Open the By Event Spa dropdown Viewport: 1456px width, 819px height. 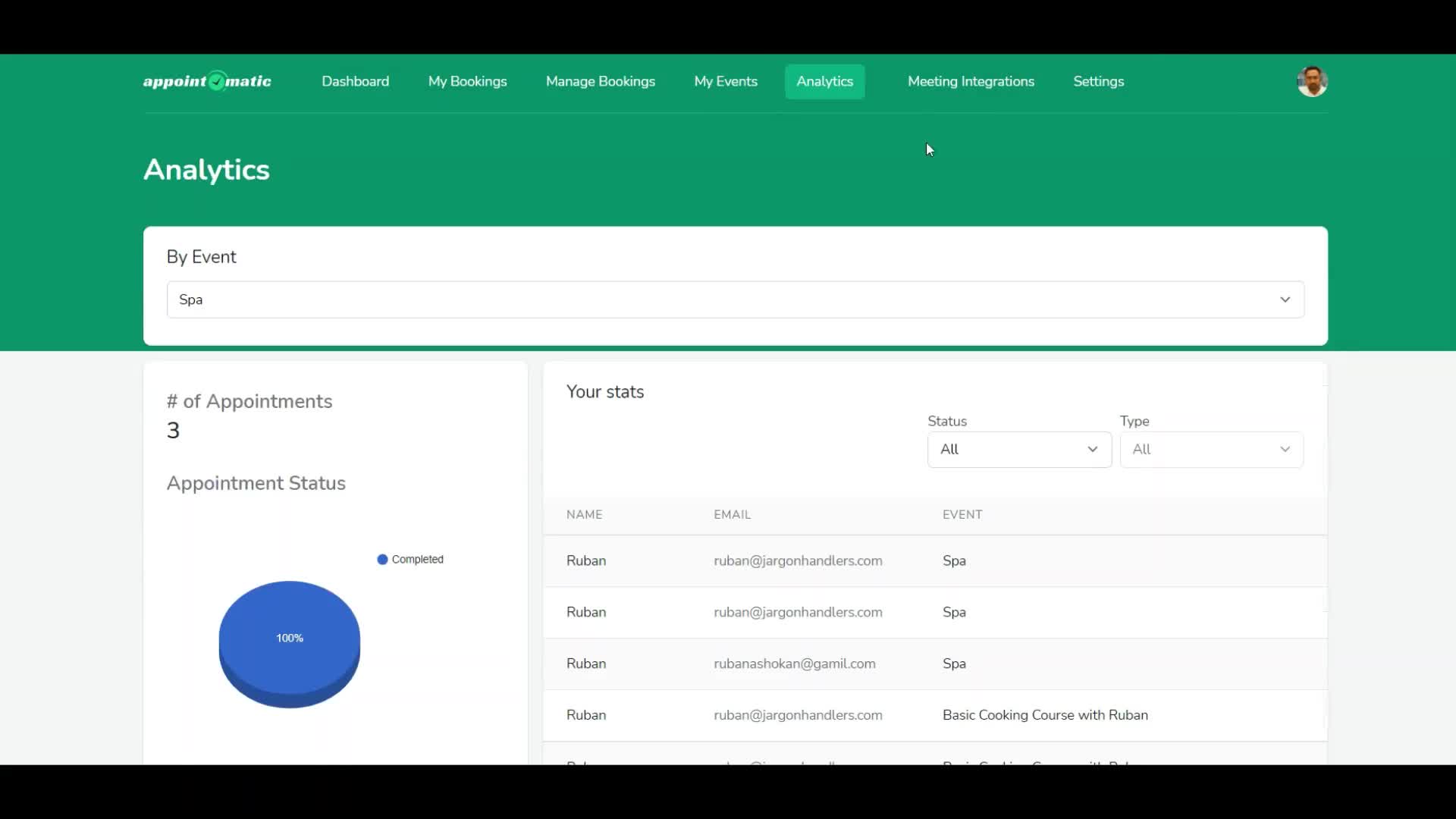(734, 300)
